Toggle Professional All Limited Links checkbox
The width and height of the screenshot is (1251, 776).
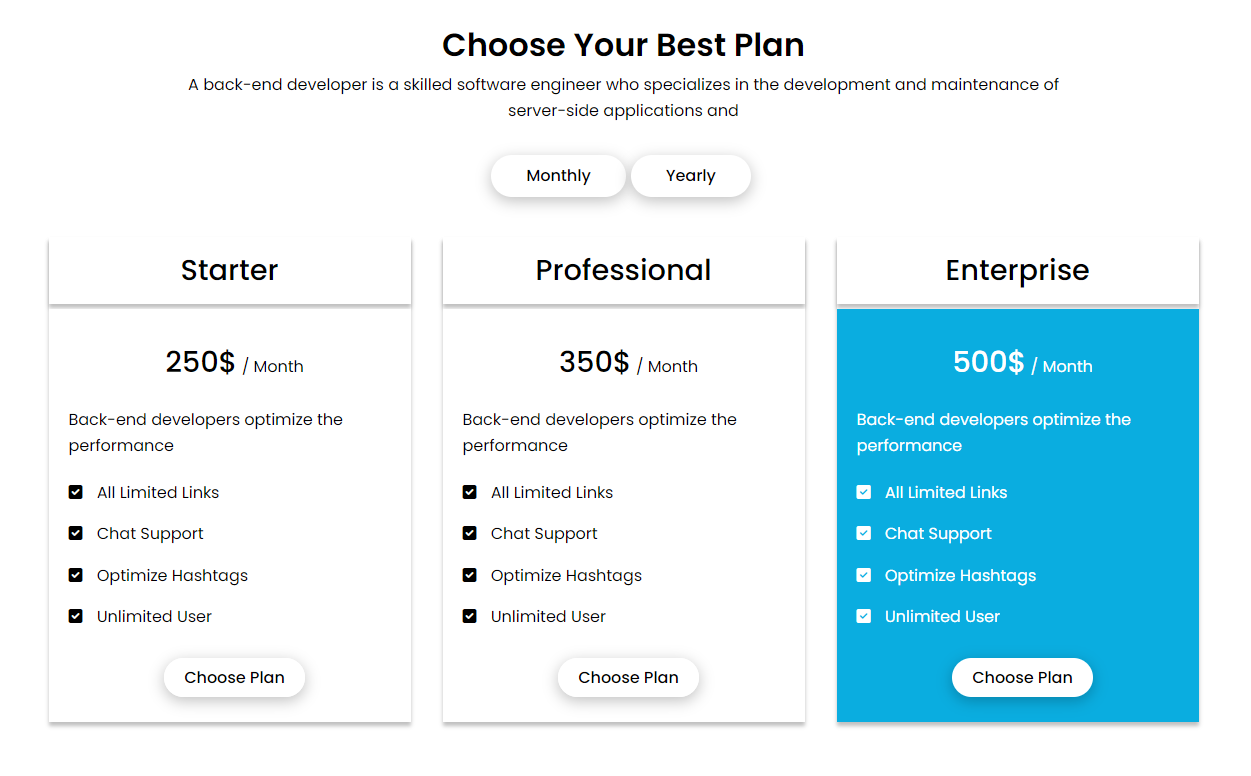(470, 492)
